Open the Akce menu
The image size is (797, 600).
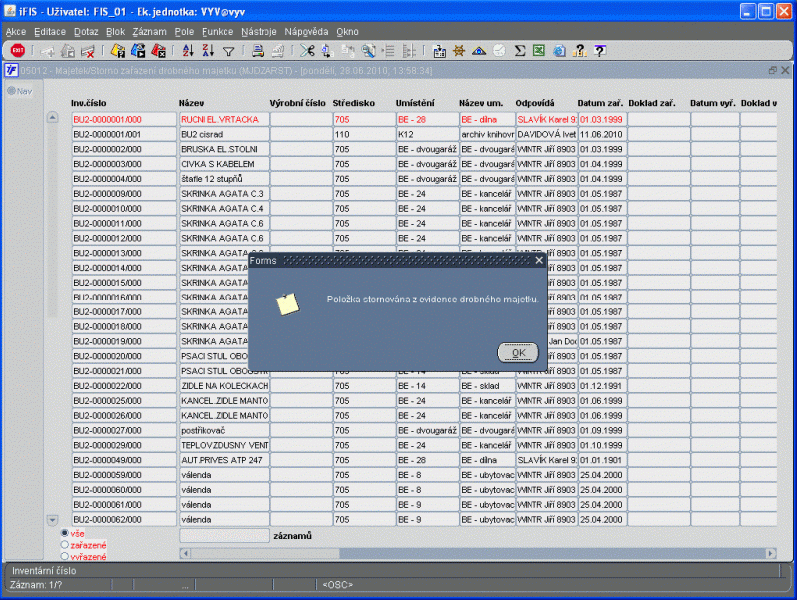[16, 32]
